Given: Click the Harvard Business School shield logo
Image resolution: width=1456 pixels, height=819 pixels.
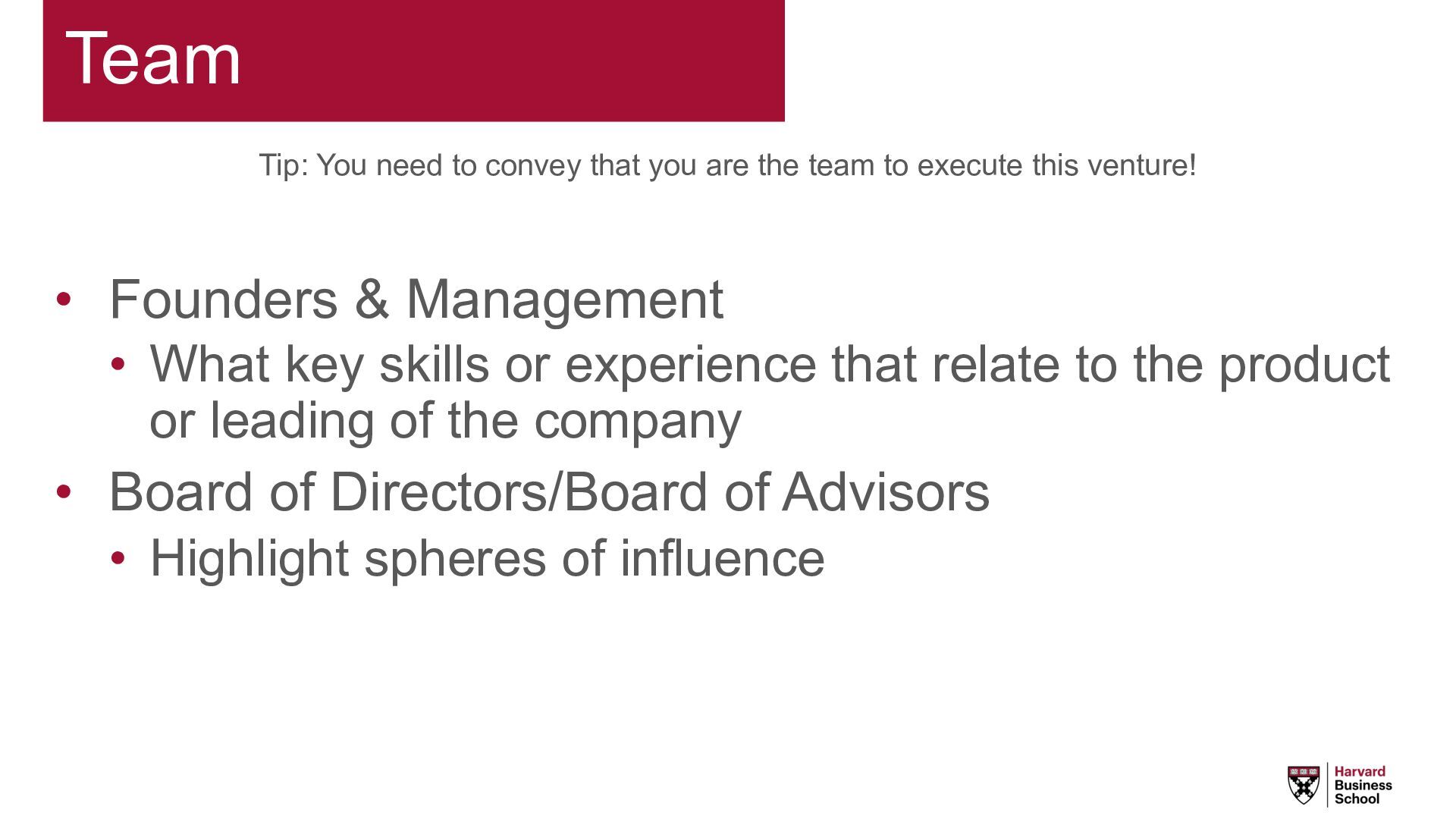Looking at the screenshot, I should click(1304, 785).
